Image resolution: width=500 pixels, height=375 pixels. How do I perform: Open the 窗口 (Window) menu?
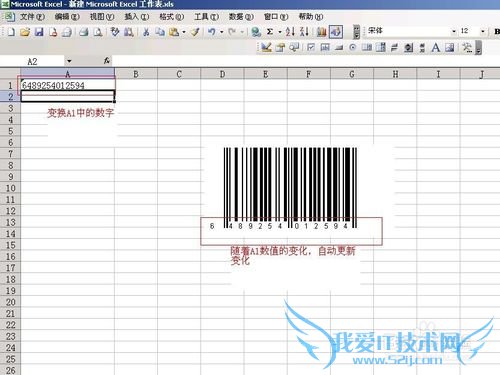click(276, 16)
